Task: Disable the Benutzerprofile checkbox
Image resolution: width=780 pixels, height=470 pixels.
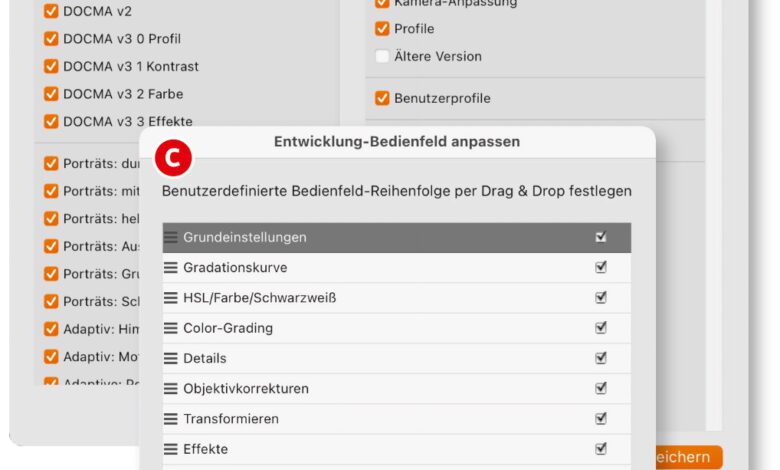Action: (382, 99)
